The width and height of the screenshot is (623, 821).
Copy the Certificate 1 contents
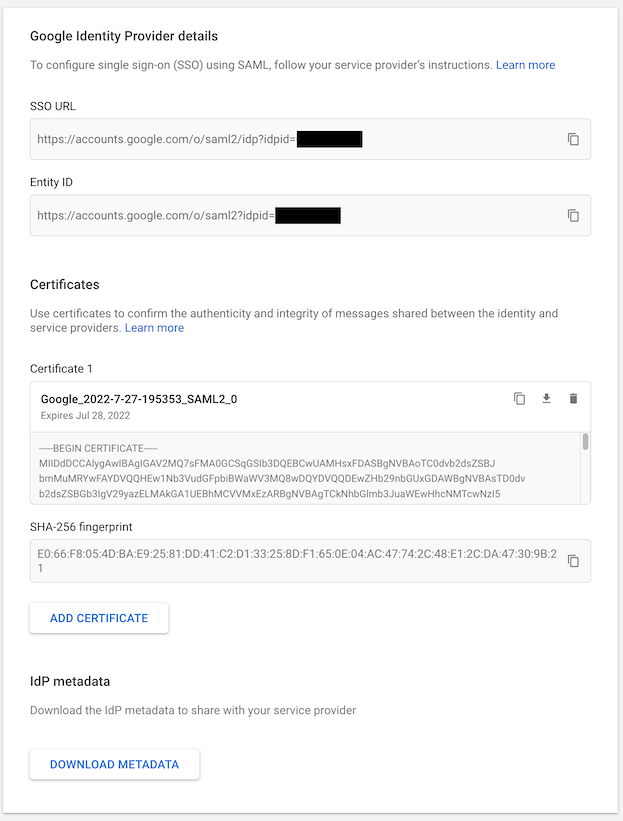point(519,398)
